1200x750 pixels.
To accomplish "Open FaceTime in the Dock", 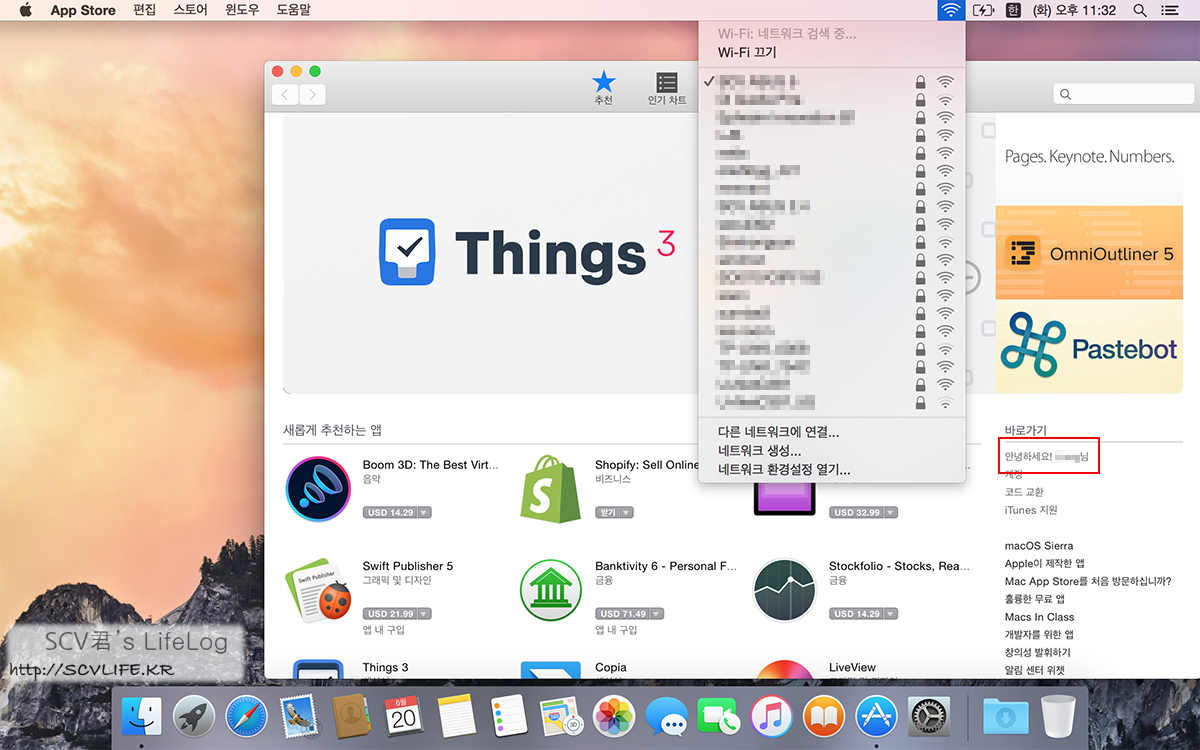I will click(719, 716).
